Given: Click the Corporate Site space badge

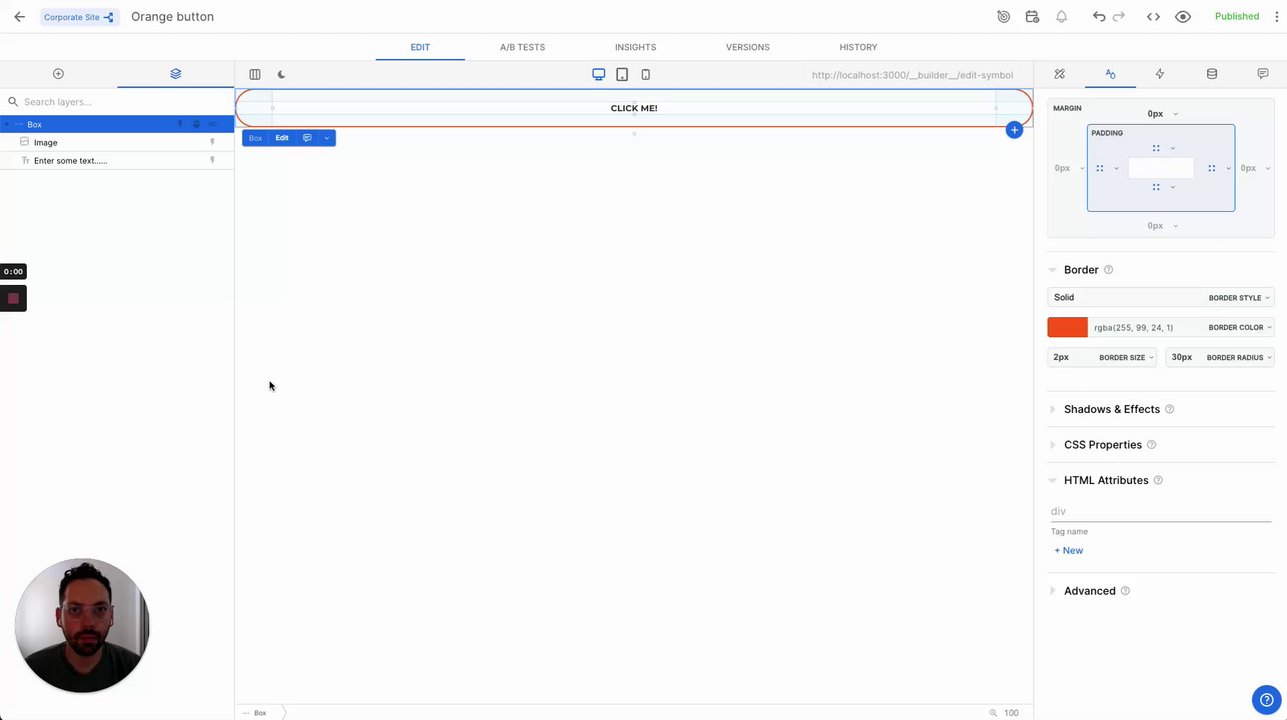Looking at the screenshot, I should click(79, 17).
